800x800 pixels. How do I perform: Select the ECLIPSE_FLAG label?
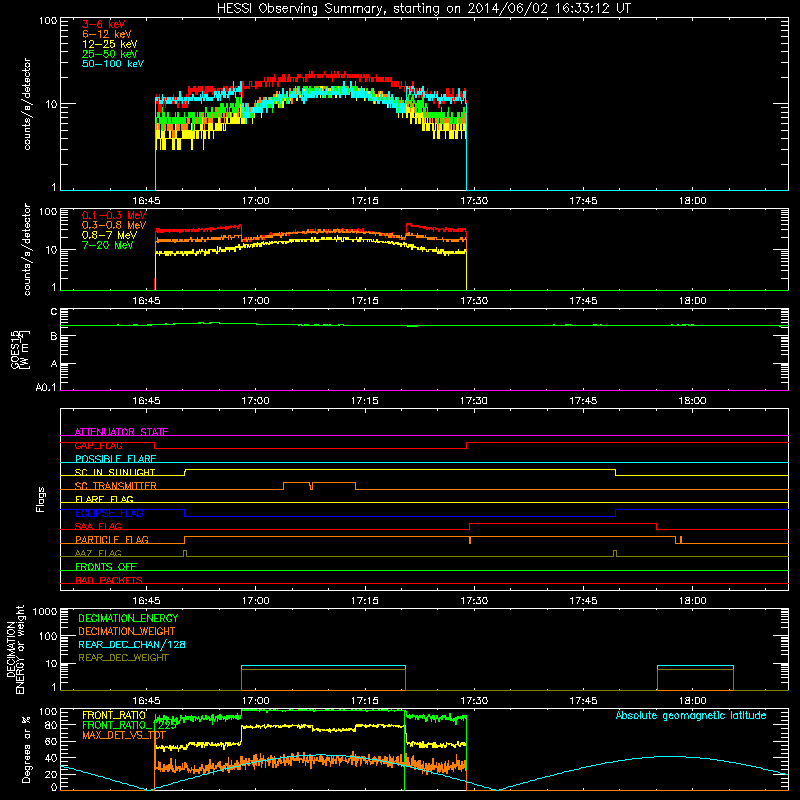pos(109,513)
